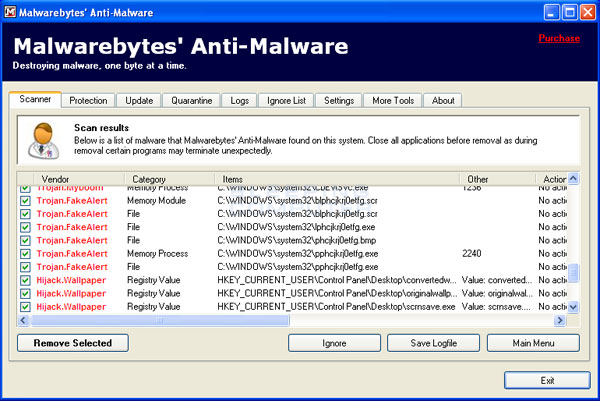Open the Update tab

(139, 101)
